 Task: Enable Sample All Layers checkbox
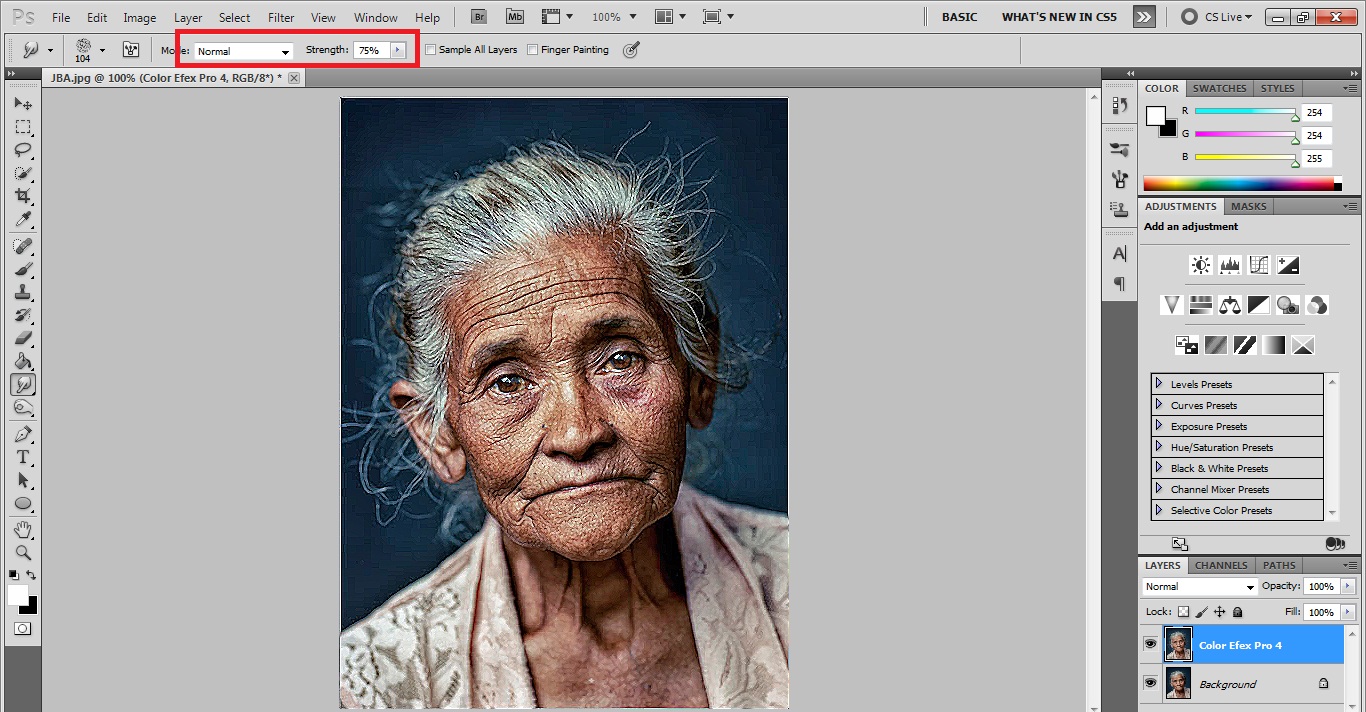(431, 50)
